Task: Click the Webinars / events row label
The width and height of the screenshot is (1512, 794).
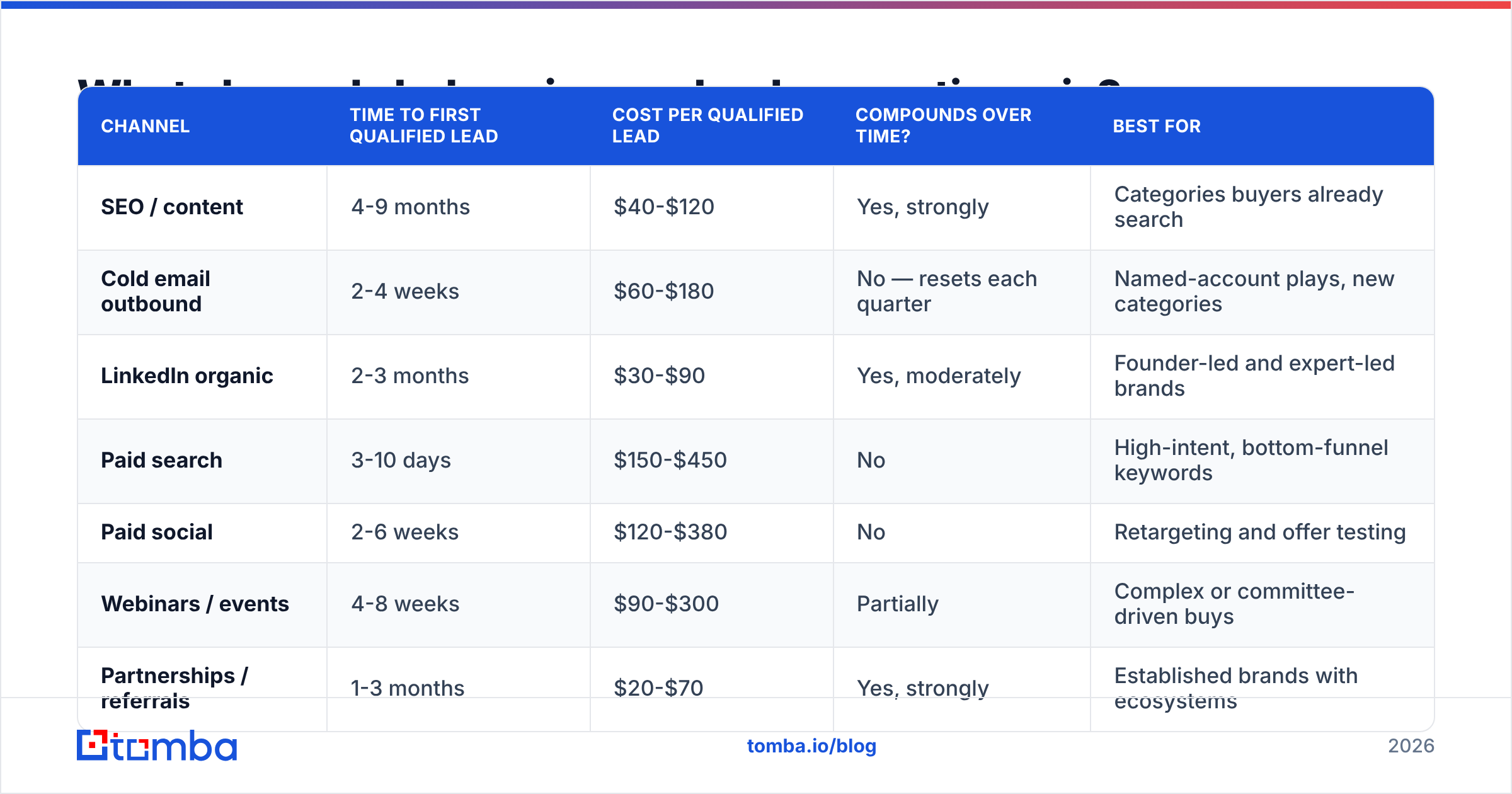Action: tap(195, 604)
